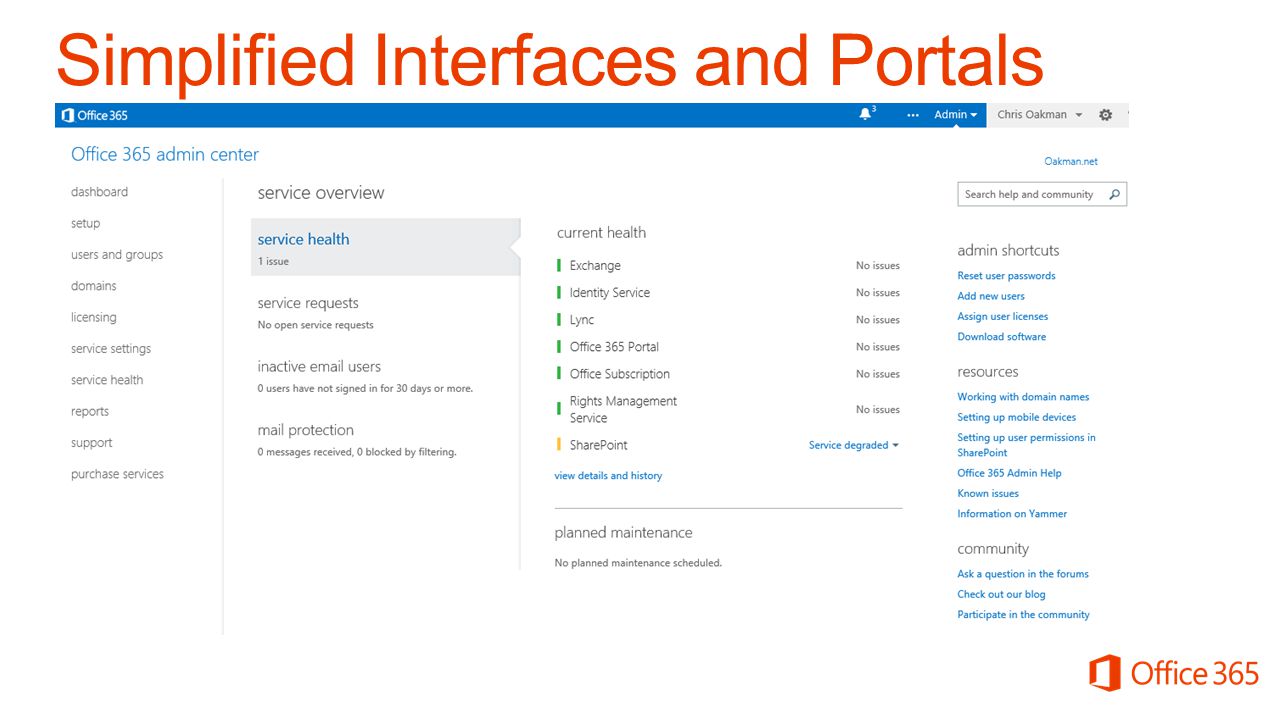This screenshot has height=720, width=1280.
Task: Click the Office 365 Portal row label
Action: point(614,347)
